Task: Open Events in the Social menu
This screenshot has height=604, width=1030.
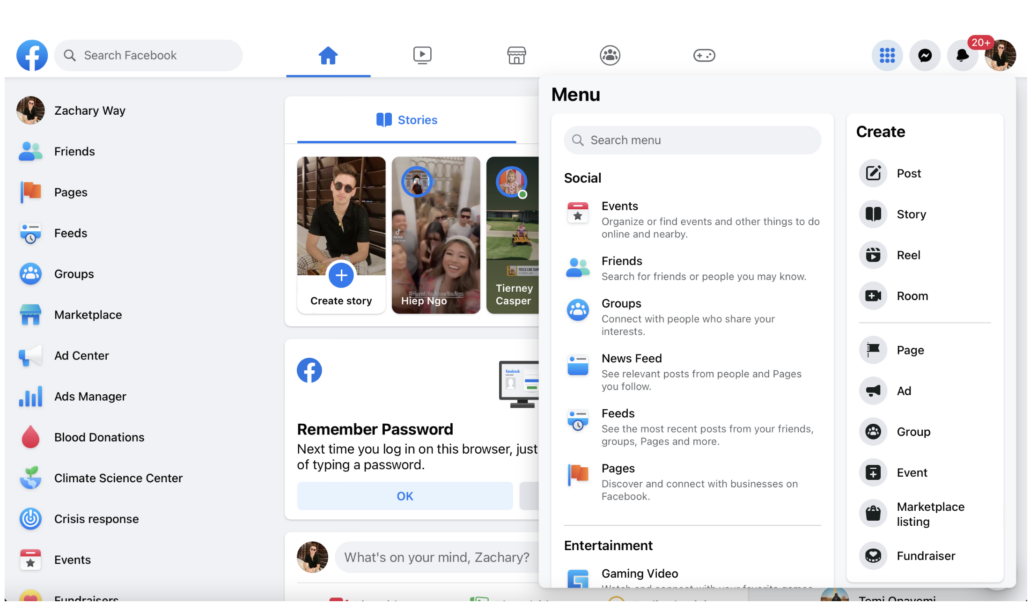Action: tap(620, 207)
